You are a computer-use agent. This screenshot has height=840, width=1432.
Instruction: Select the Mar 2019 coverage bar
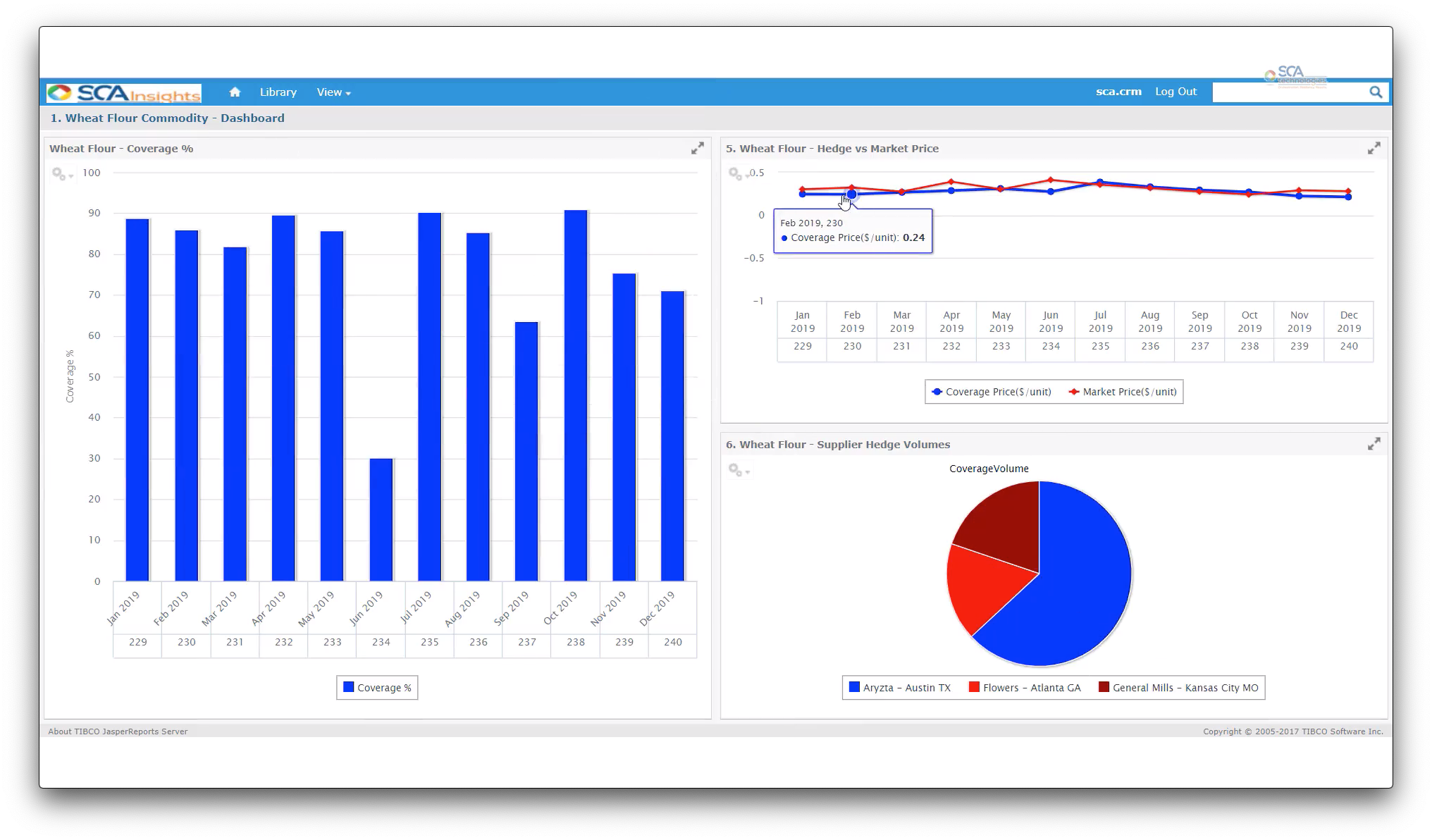[x=235, y=414]
